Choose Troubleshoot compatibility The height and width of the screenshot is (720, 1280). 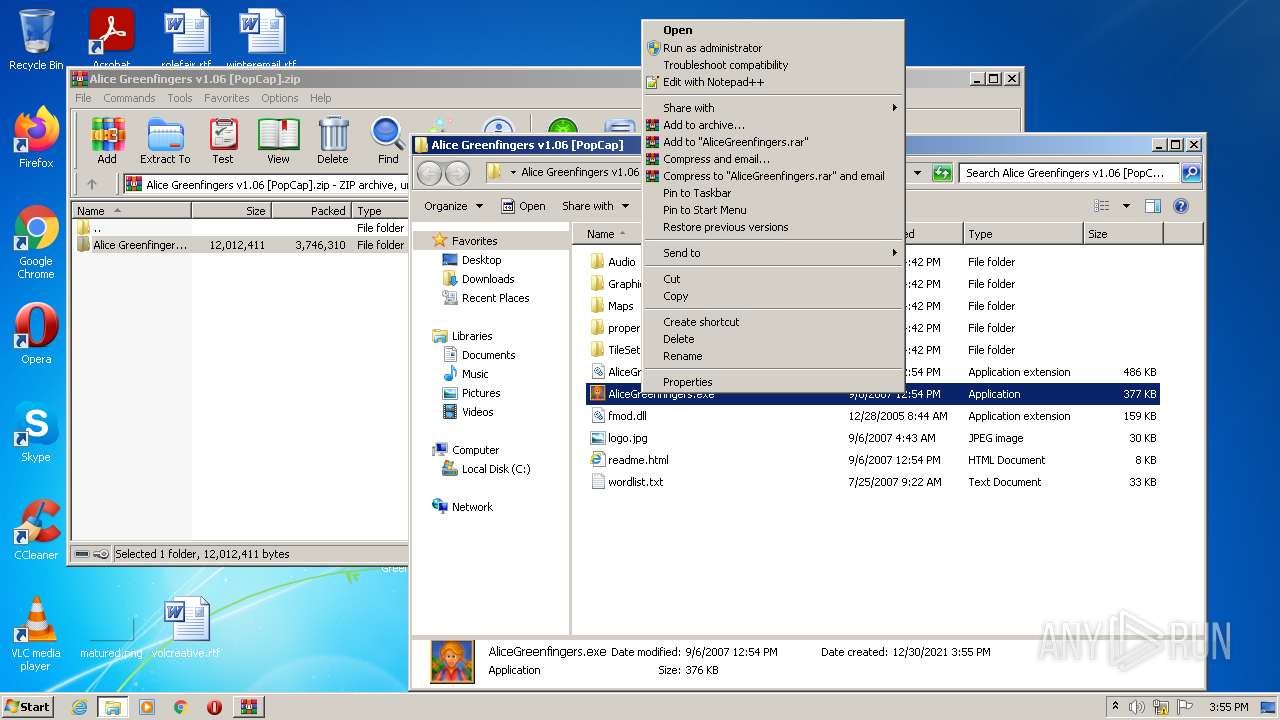725,65
